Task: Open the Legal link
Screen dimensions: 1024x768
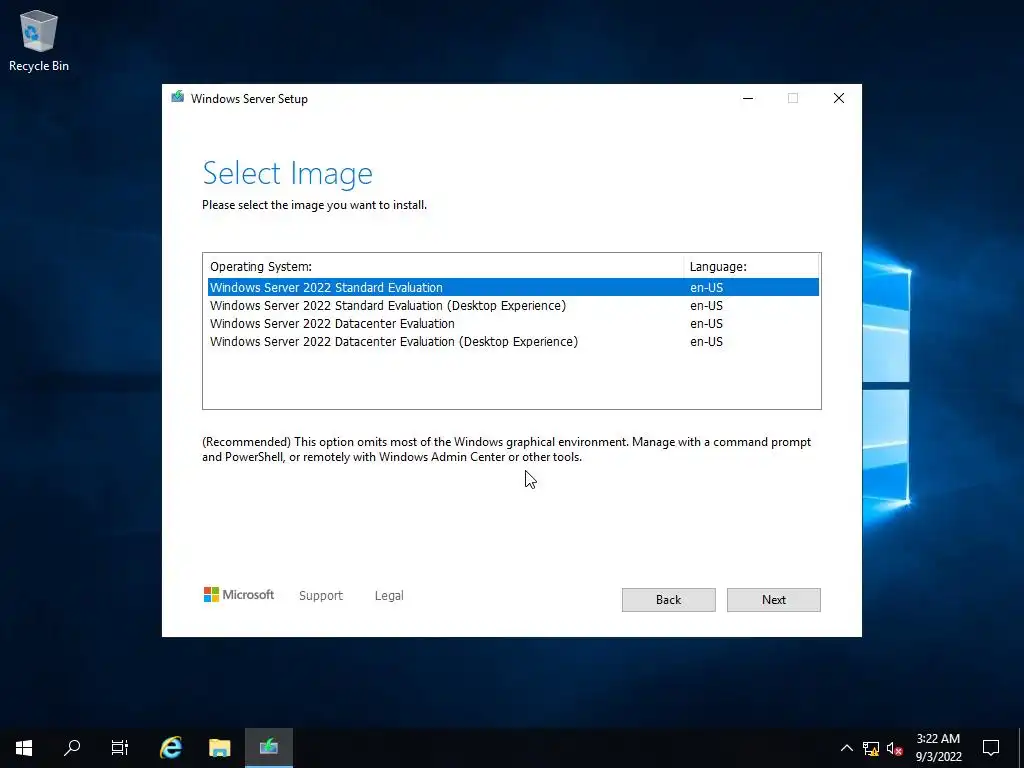Action: (389, 596)
